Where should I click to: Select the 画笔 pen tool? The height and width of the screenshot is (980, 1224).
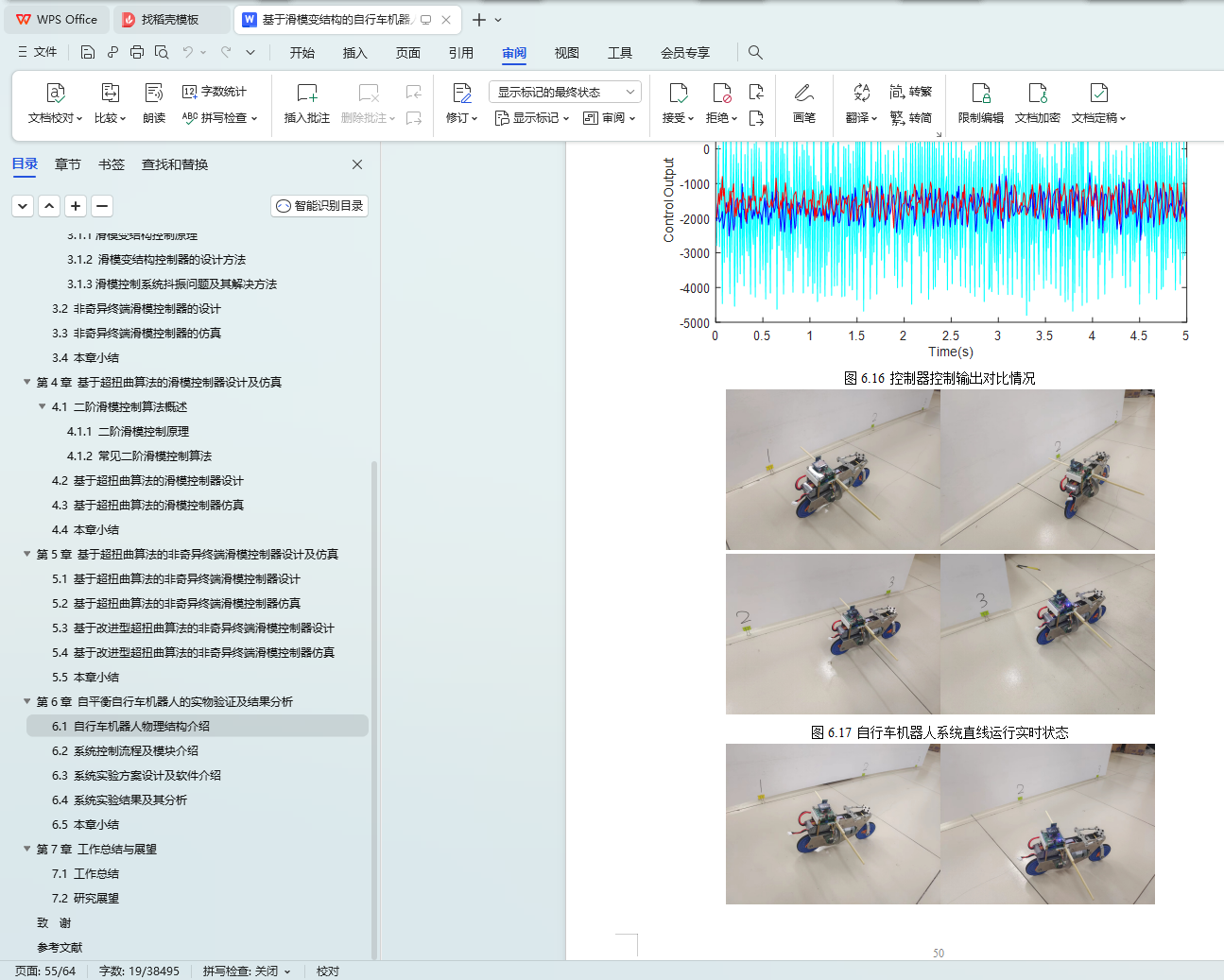coord(804,103)
